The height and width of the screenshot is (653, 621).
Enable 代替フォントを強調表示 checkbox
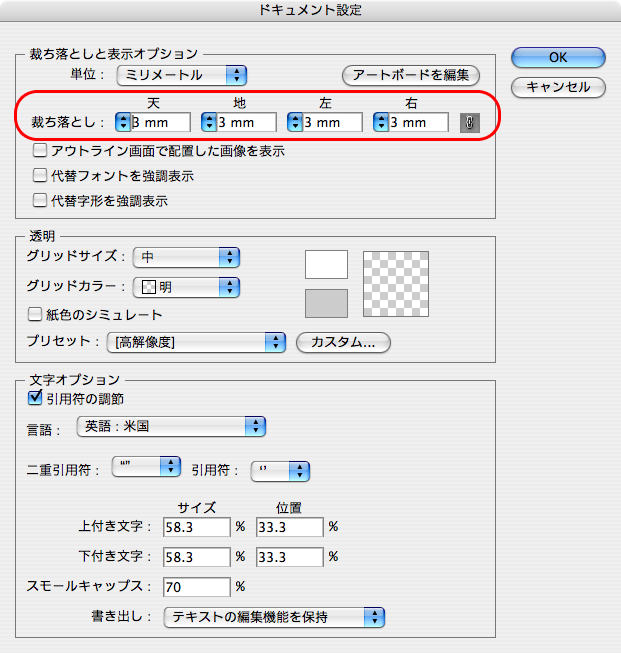(x=40, y=175)
